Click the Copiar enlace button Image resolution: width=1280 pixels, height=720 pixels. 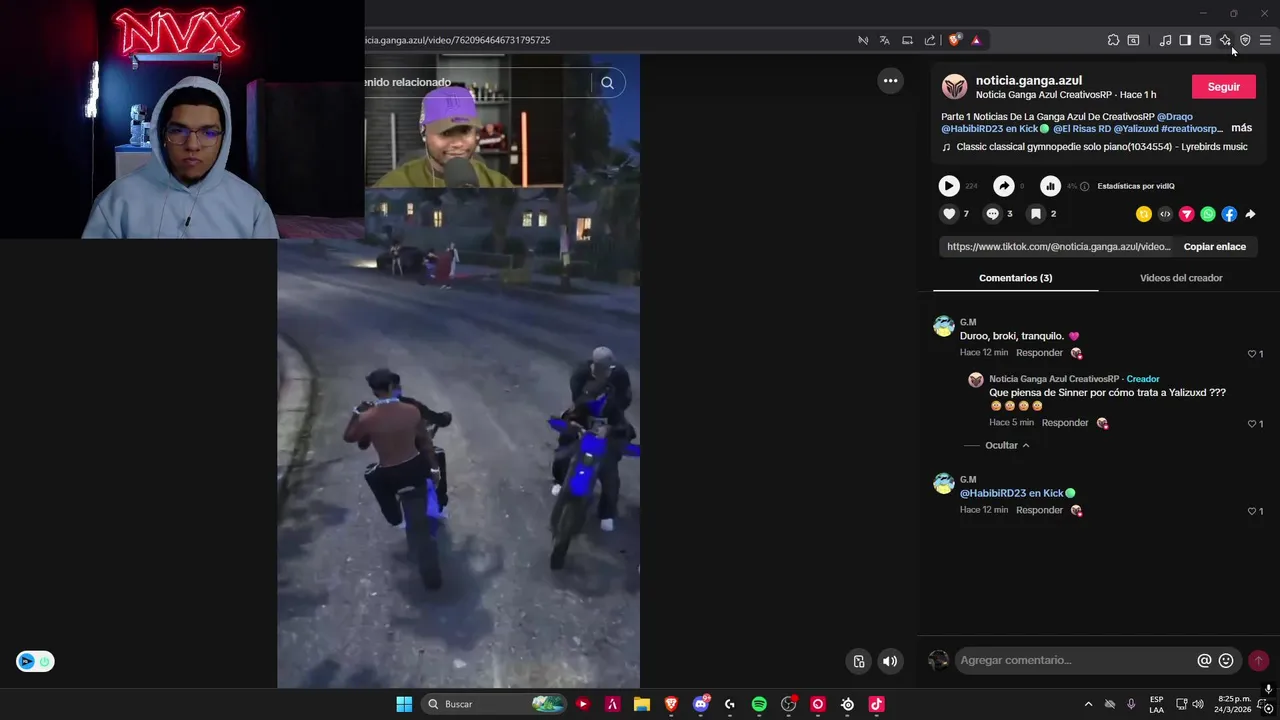pos(1214,247)
